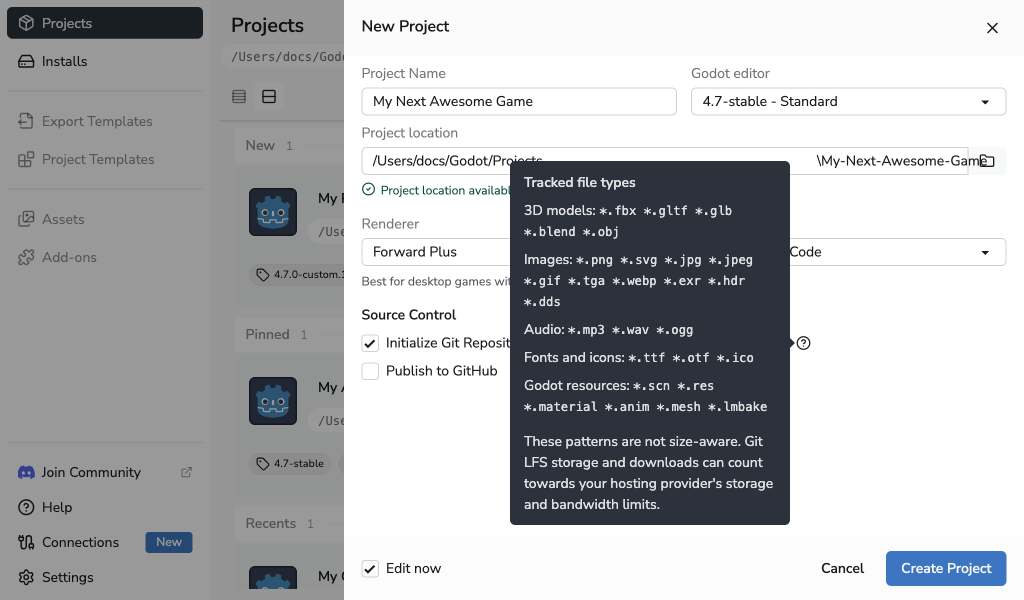
Task: Open external link icon next to Join Community
Action: 186,472
